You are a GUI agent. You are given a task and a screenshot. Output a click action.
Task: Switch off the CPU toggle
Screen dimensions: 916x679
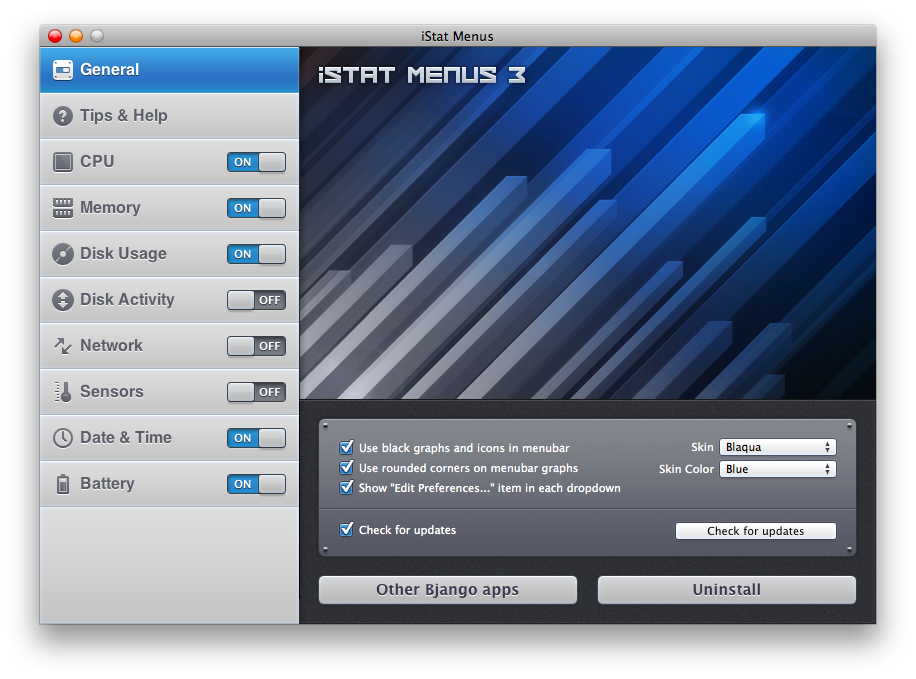256,161
